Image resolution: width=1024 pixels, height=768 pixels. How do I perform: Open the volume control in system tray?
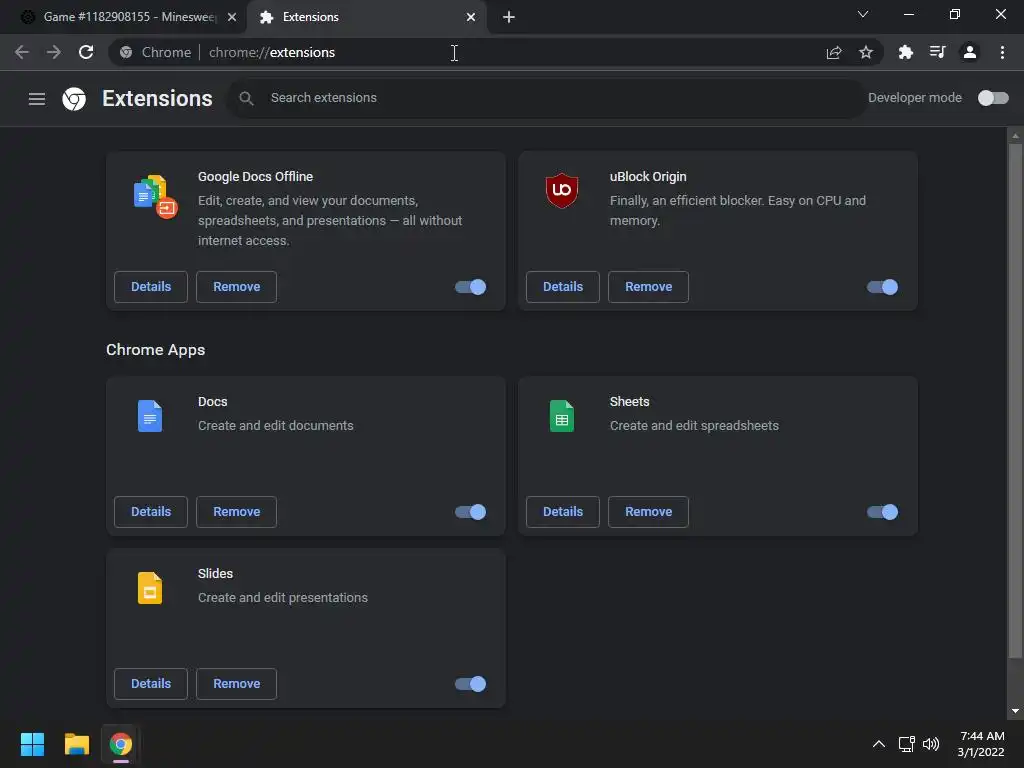(931, 744)
